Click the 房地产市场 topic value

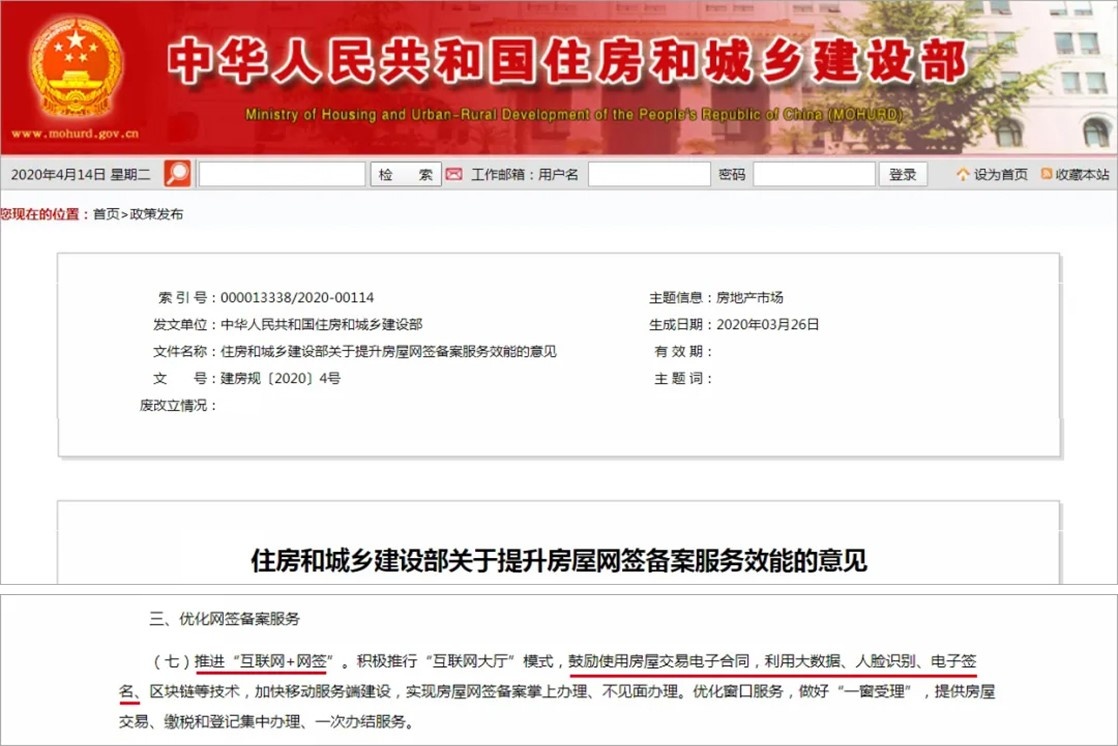[749, 297]
